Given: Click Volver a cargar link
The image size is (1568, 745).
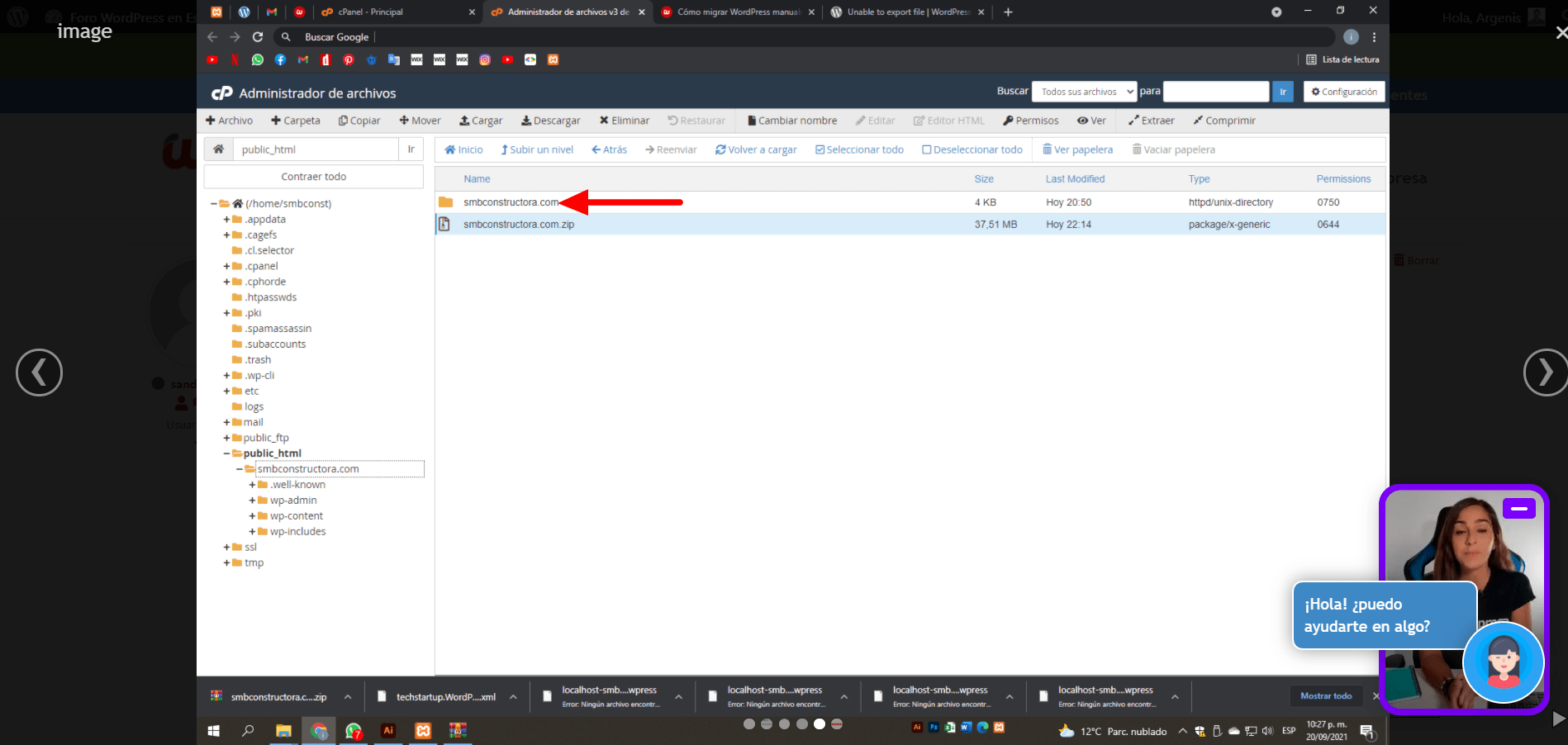Looking at the screenshot, I should tap(756, 149).
